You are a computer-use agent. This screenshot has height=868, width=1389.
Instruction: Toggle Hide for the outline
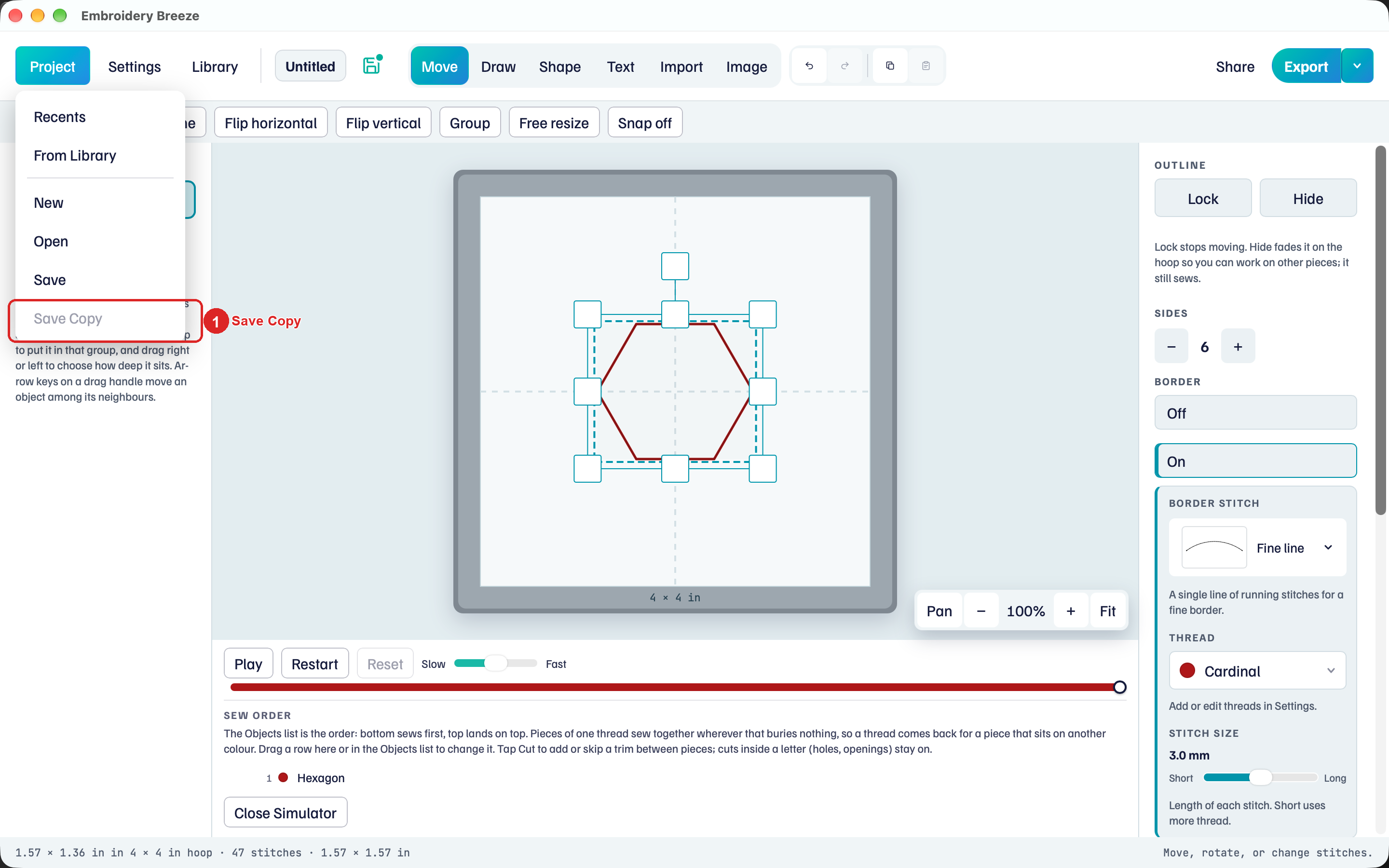(x=1308, y=198)
